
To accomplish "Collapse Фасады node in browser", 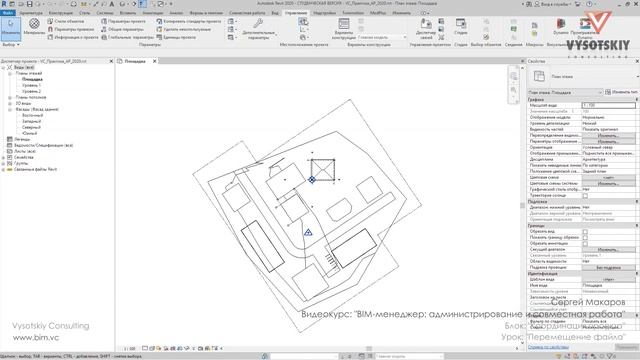I will point(10,110).
